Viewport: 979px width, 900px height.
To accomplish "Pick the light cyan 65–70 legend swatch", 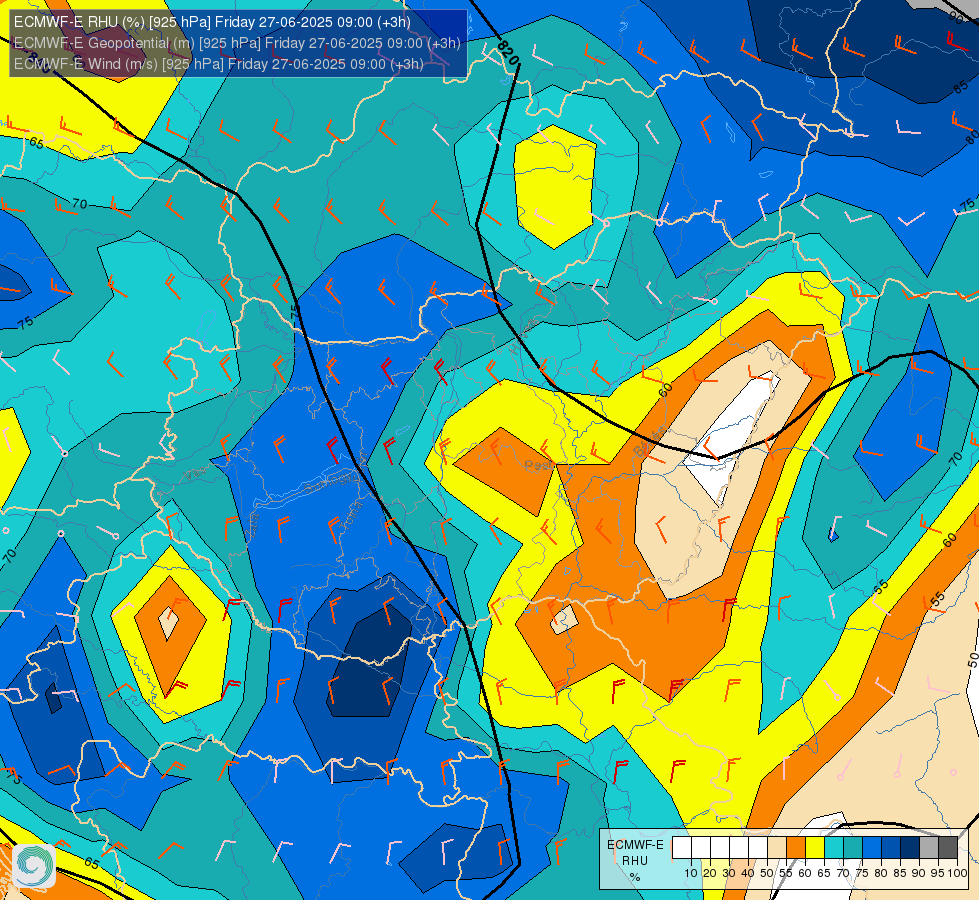I will 834,848.
